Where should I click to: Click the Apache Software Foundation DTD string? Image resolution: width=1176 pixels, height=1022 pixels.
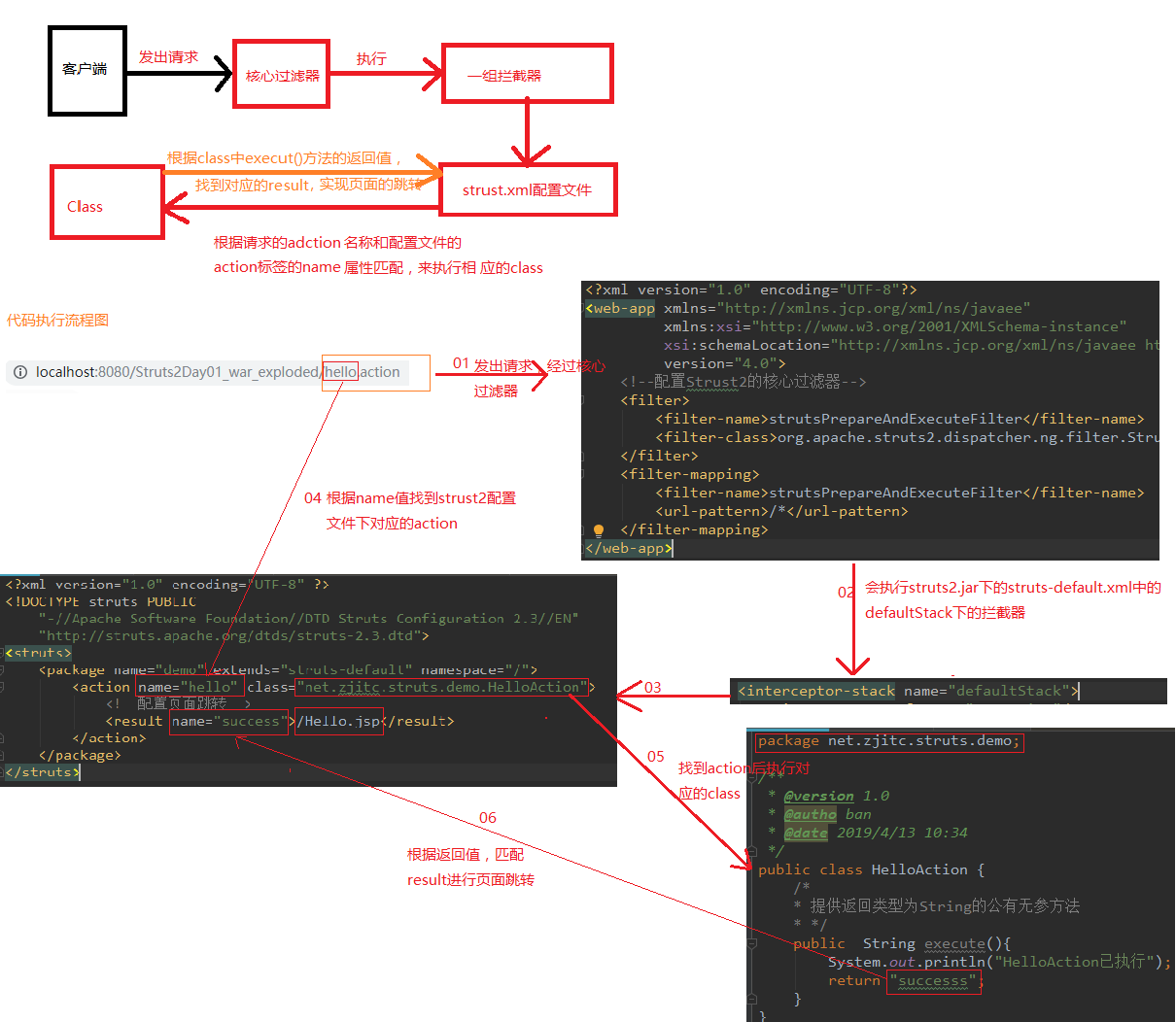pyautogui.click(x=308, y=618)
